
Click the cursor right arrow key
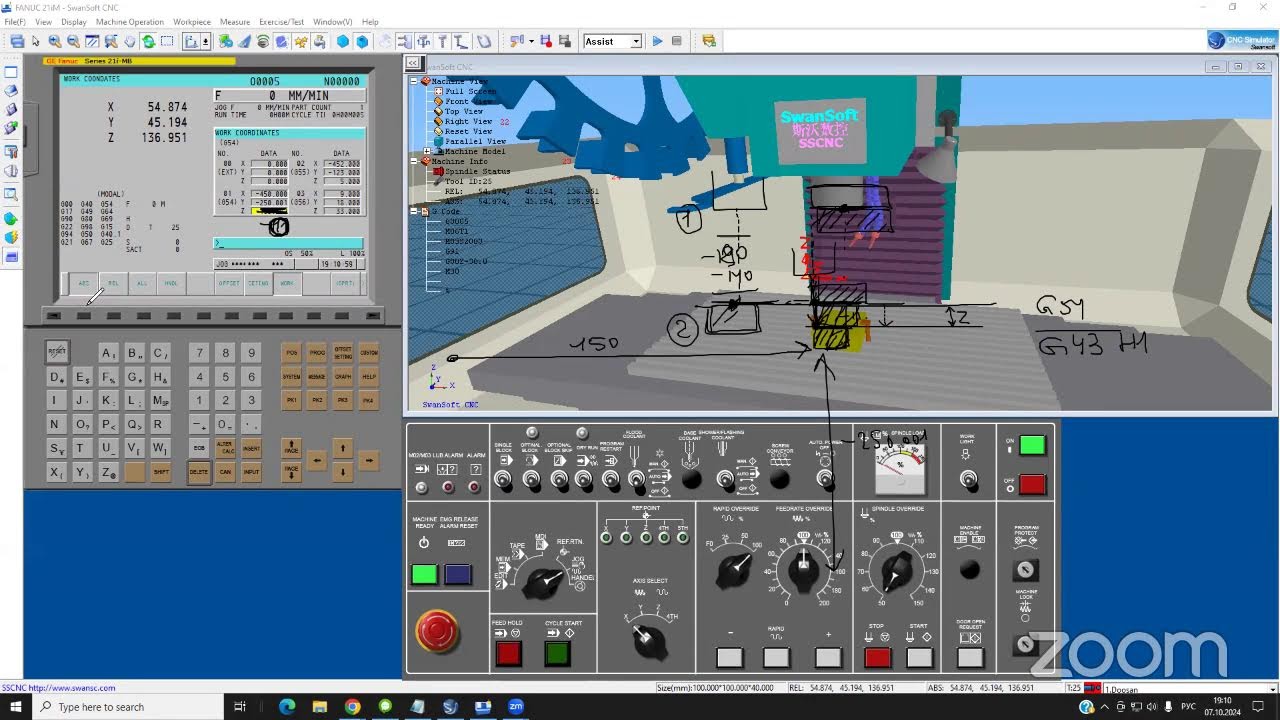click(x=369, y=460)
